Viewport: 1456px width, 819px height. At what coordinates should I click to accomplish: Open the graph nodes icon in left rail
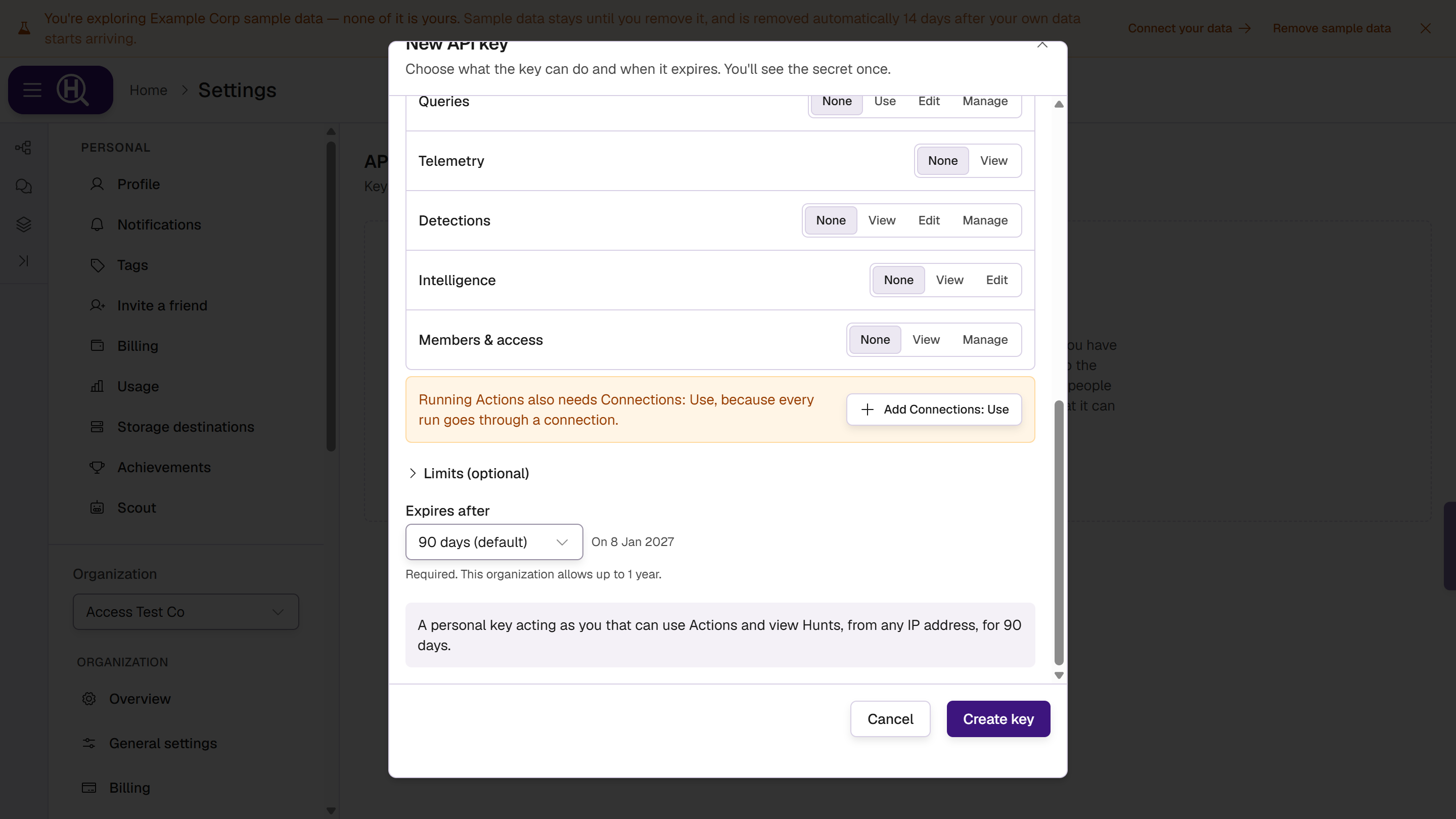[23, 148]
